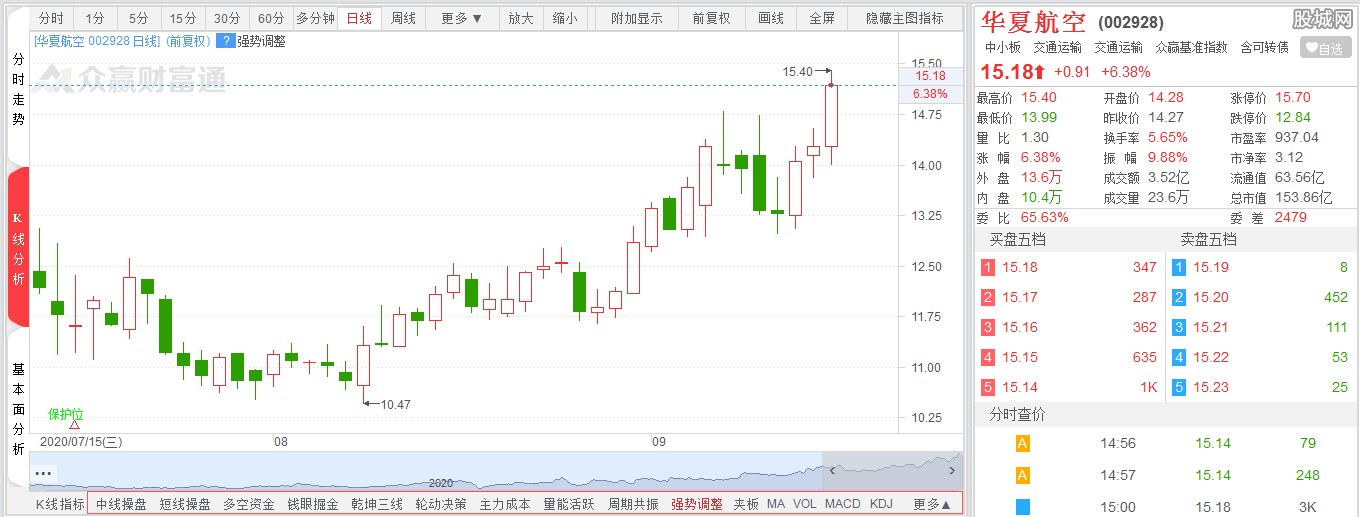The height and width of the screenshot is (517, 1360).
Task: Open the 前复权 adjustment setting
Action: coord(711,18)
